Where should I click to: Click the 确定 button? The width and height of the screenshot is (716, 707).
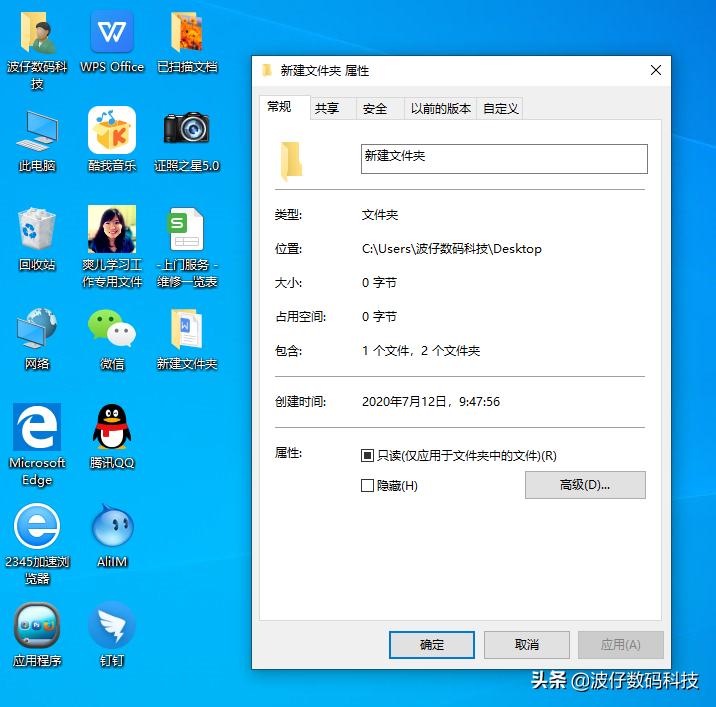tap(432, 645)
